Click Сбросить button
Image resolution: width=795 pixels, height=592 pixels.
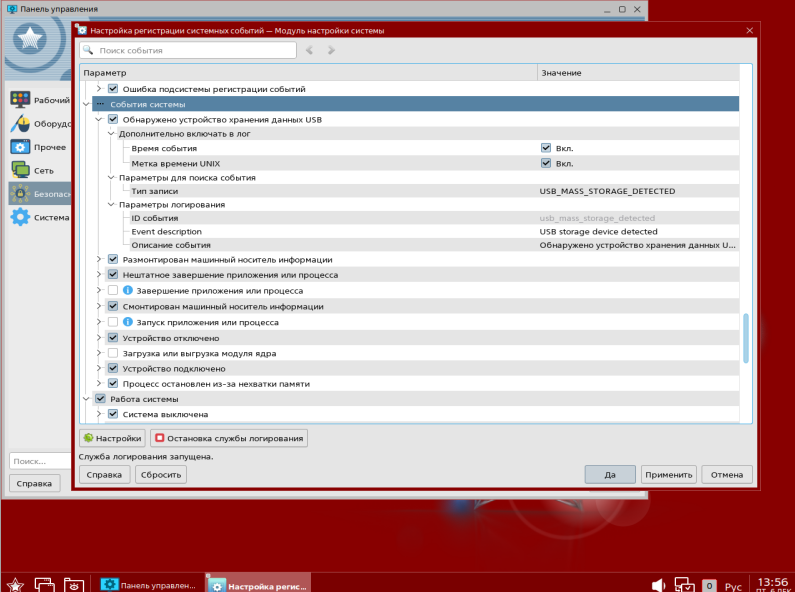tap(161, 474)
